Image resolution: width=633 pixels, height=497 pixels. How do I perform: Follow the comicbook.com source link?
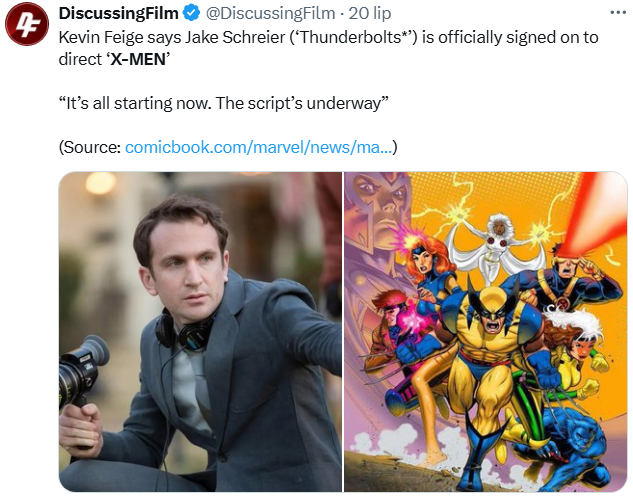258,147
